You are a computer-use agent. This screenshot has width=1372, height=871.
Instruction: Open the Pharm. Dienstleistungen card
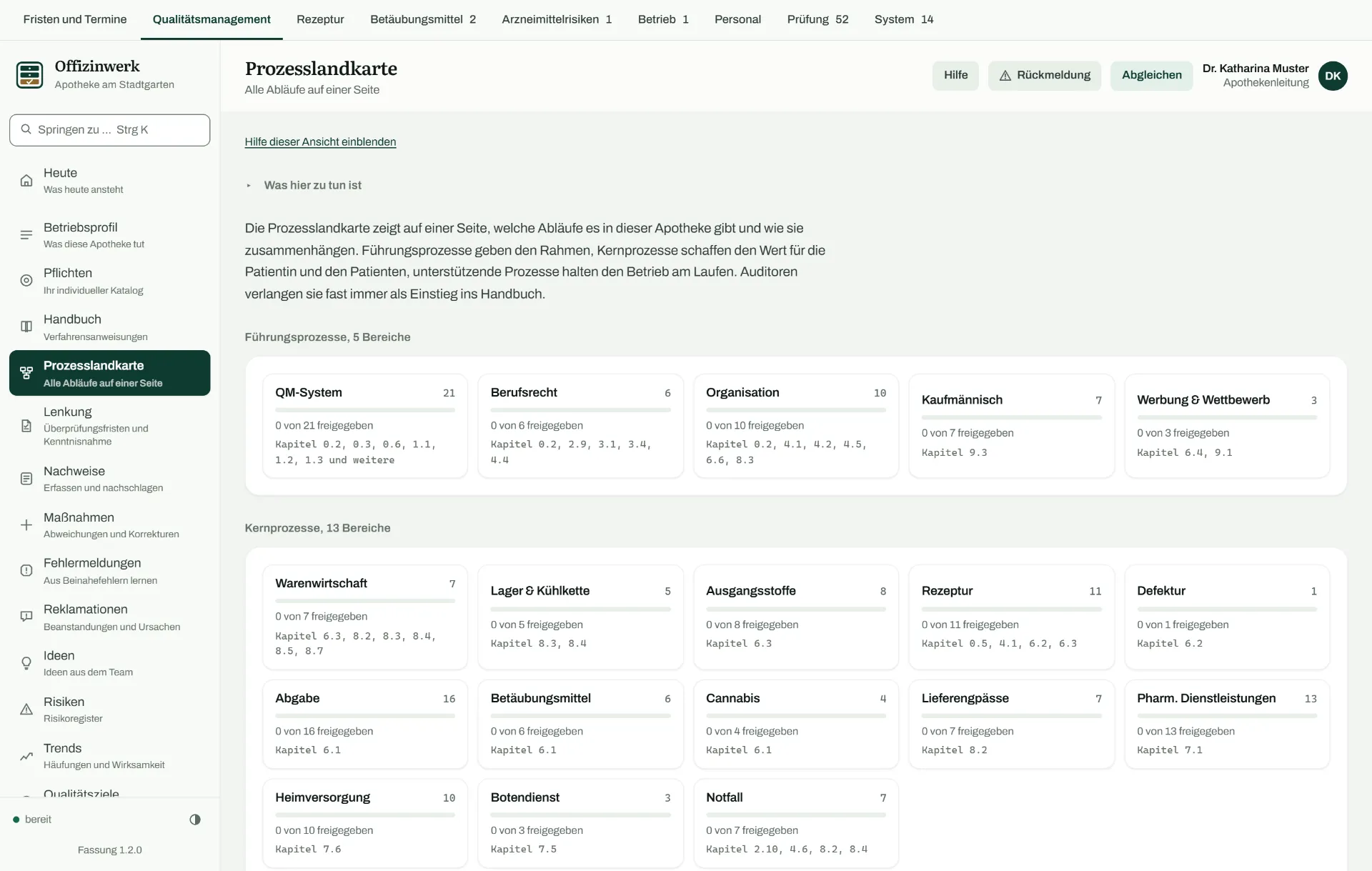1227,725
